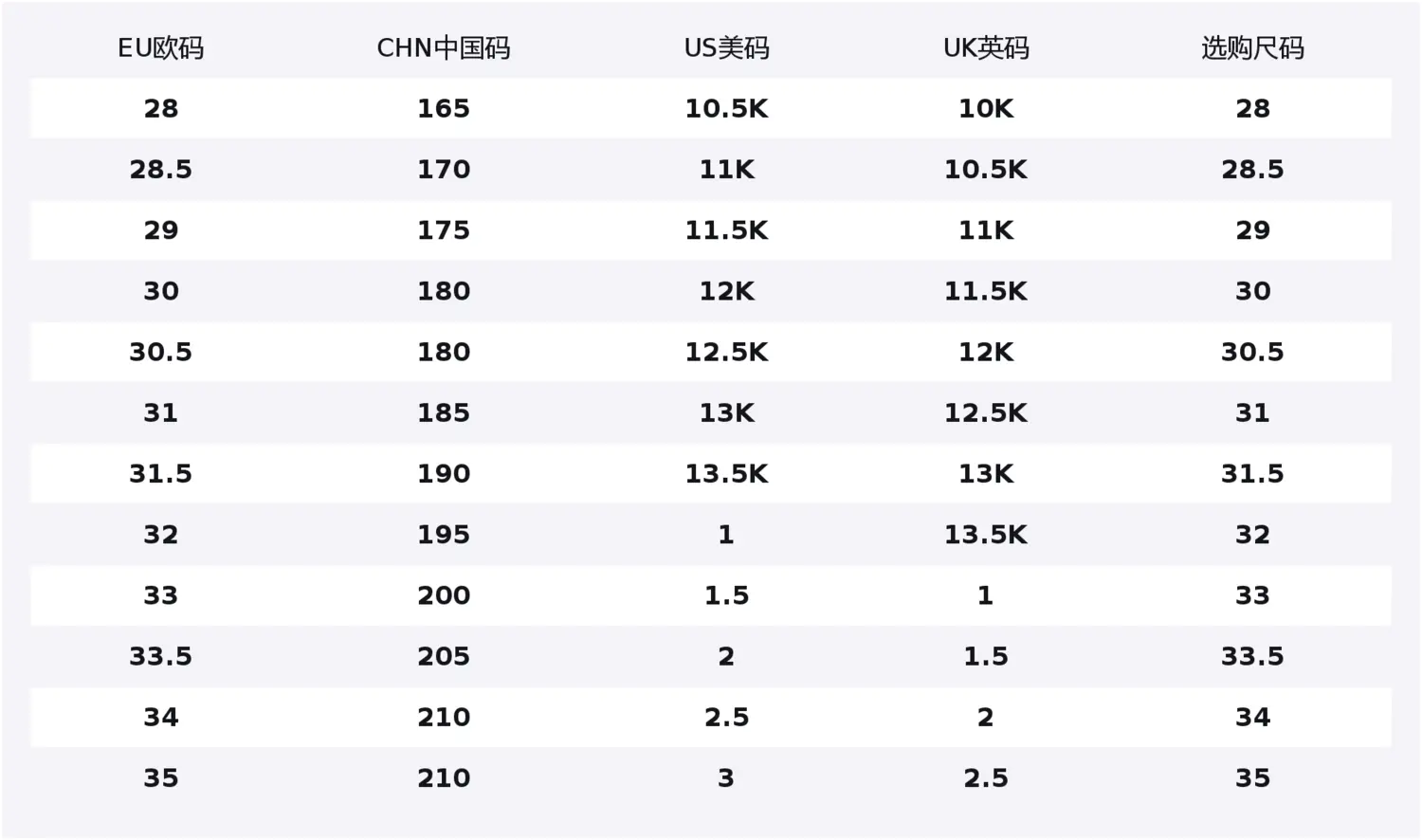Select EU size 33.5 in first column
This screenshot has width=1422, height=840.
161,656
